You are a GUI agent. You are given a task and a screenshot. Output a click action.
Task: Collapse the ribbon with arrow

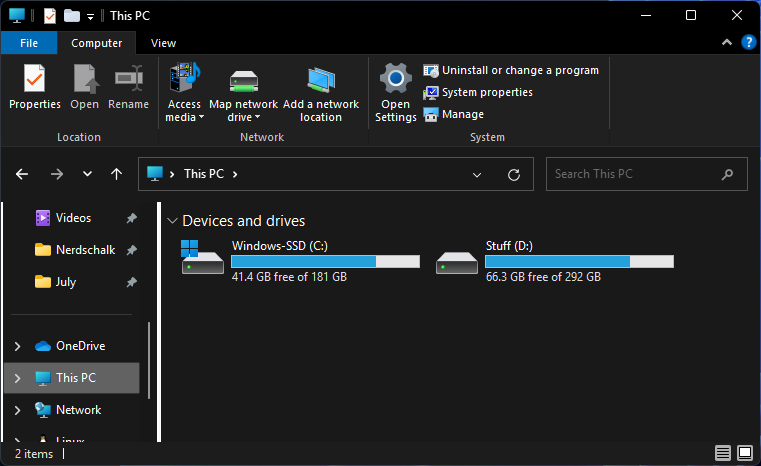pos(727,43)
